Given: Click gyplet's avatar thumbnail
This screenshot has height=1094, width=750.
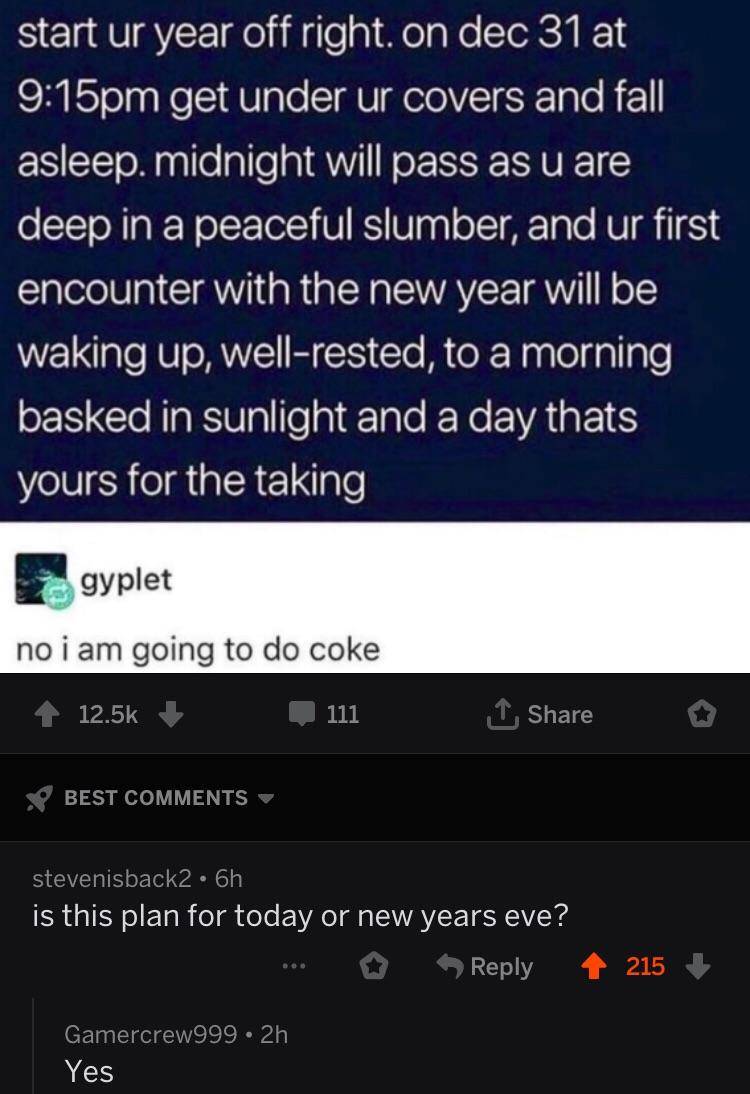Looking at the screenshot, I should click(41, 580).
